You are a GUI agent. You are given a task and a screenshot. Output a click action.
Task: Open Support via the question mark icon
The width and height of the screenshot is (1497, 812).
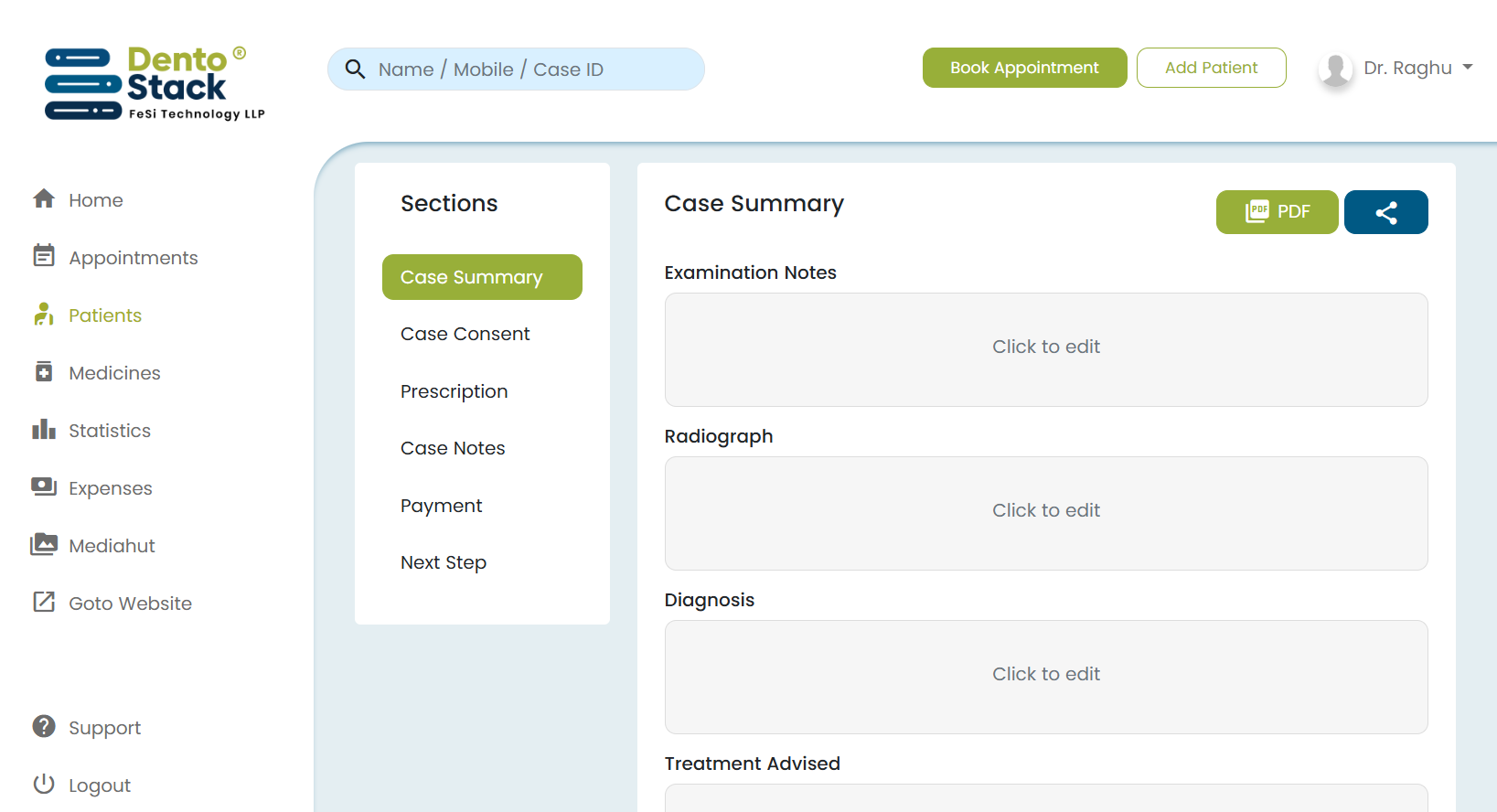pos(44,727)
